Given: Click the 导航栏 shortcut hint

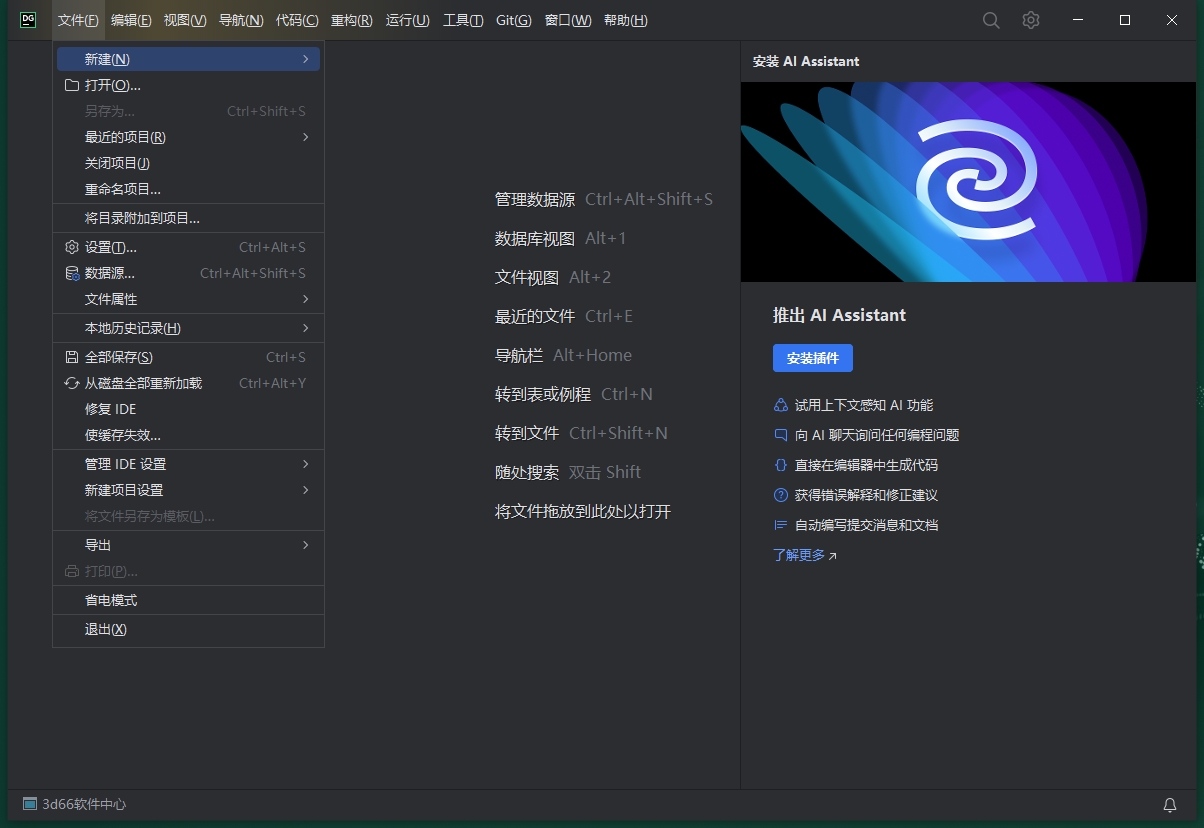Looking at the screenshot, I should click(563, 355).
